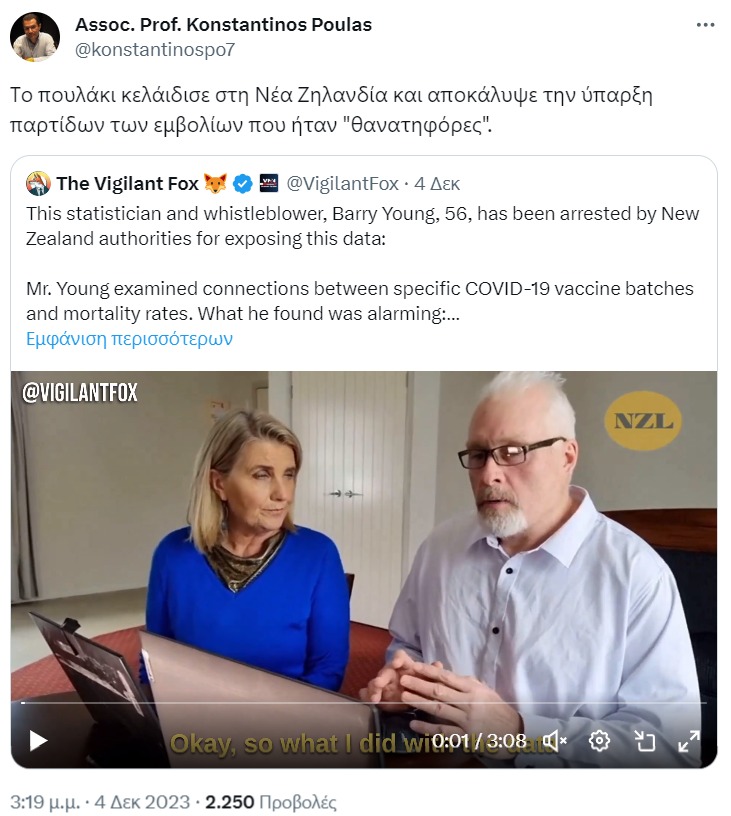Open The Vigilant Fox avatar
Screen dimensions: 731x816
pos(39,183)
